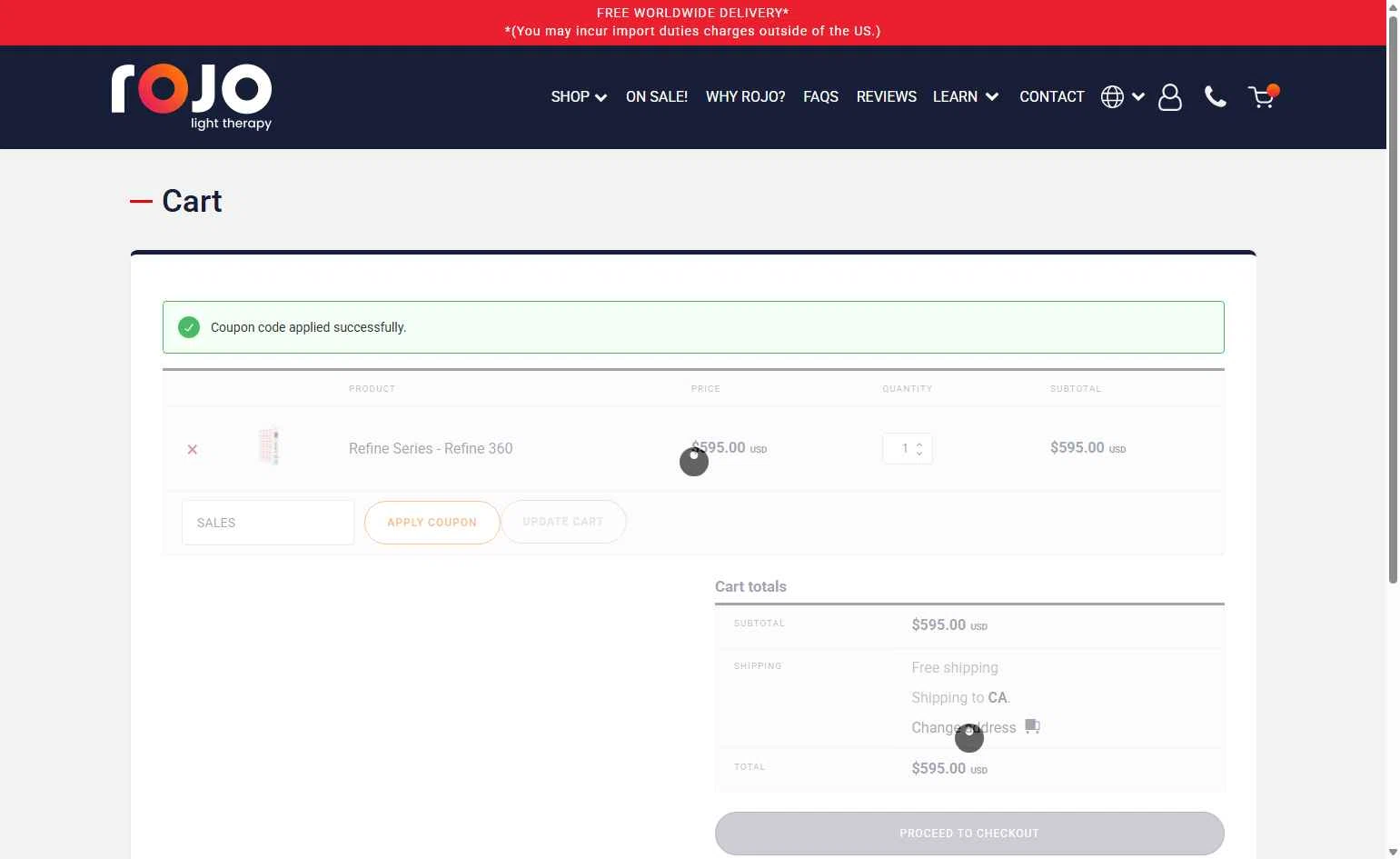
Task: Click the 'Shipping to CA.' text
Action: click(x=961, y=697)
